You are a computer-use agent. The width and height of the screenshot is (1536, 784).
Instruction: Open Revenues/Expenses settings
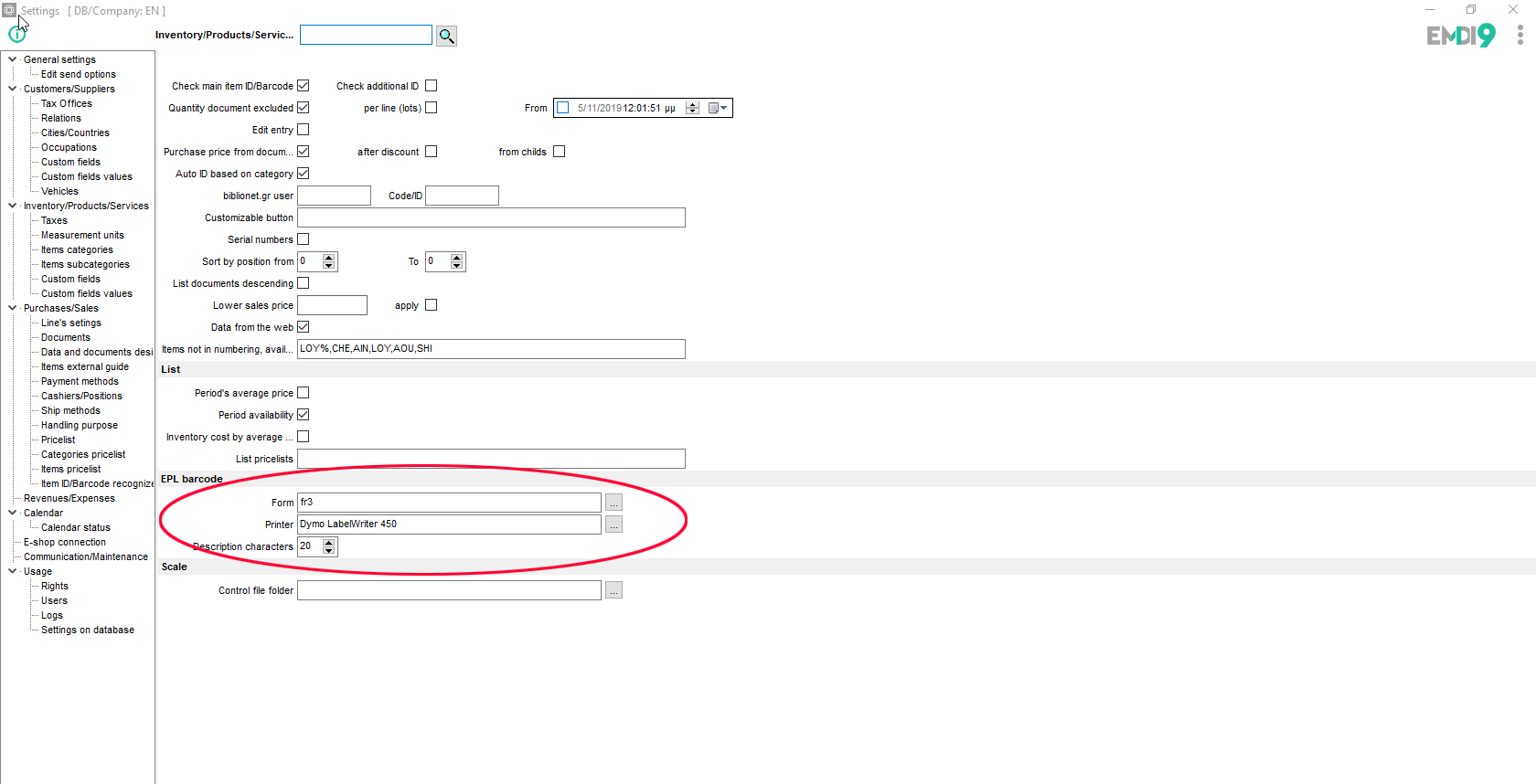69,498
